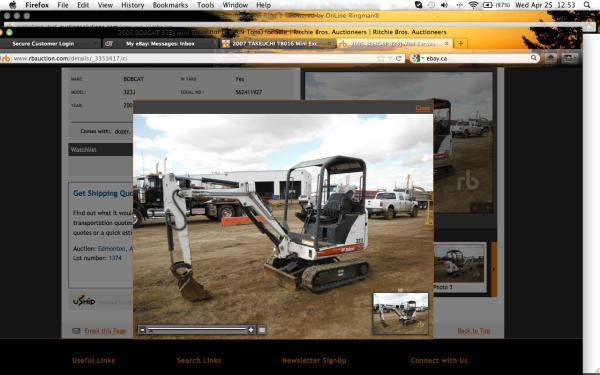Click the image zoom slider track
Viewport: 600px width, 375px height.
[197, 329]
